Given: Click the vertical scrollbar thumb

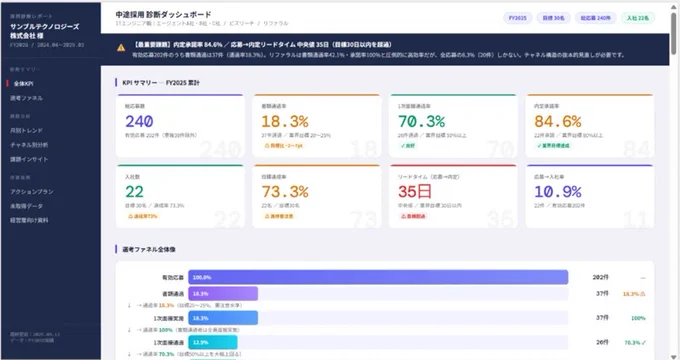Looking at the screenshot, I should [674, 33].
